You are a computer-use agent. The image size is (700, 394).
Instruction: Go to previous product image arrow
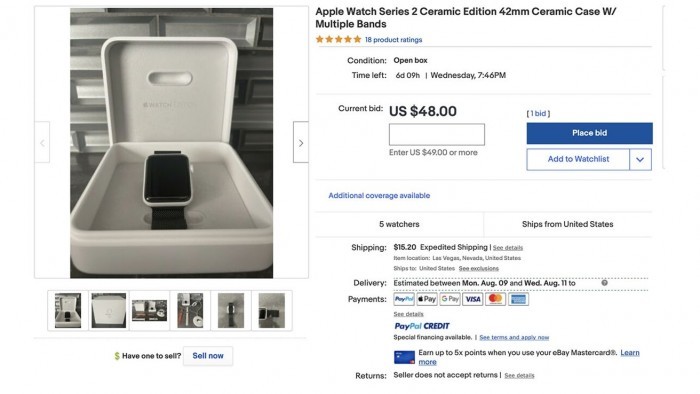[42, 143]
